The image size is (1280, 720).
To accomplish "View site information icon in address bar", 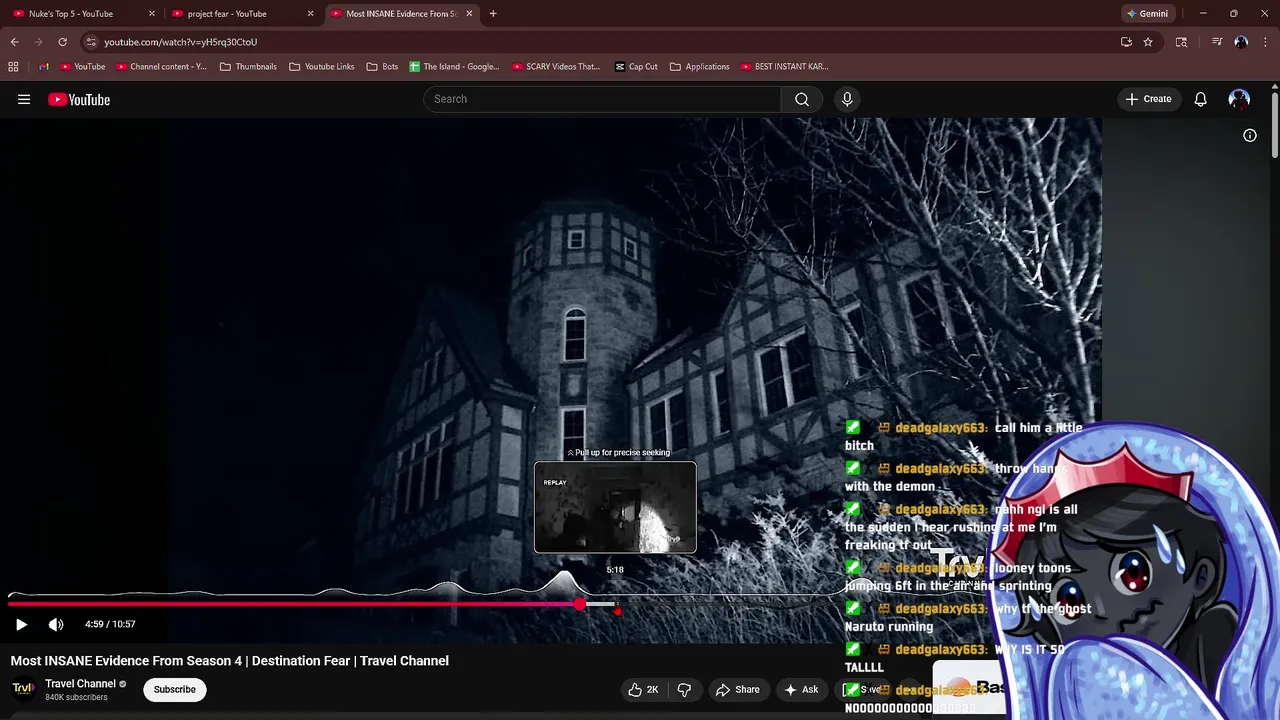I will coord(91,42).
